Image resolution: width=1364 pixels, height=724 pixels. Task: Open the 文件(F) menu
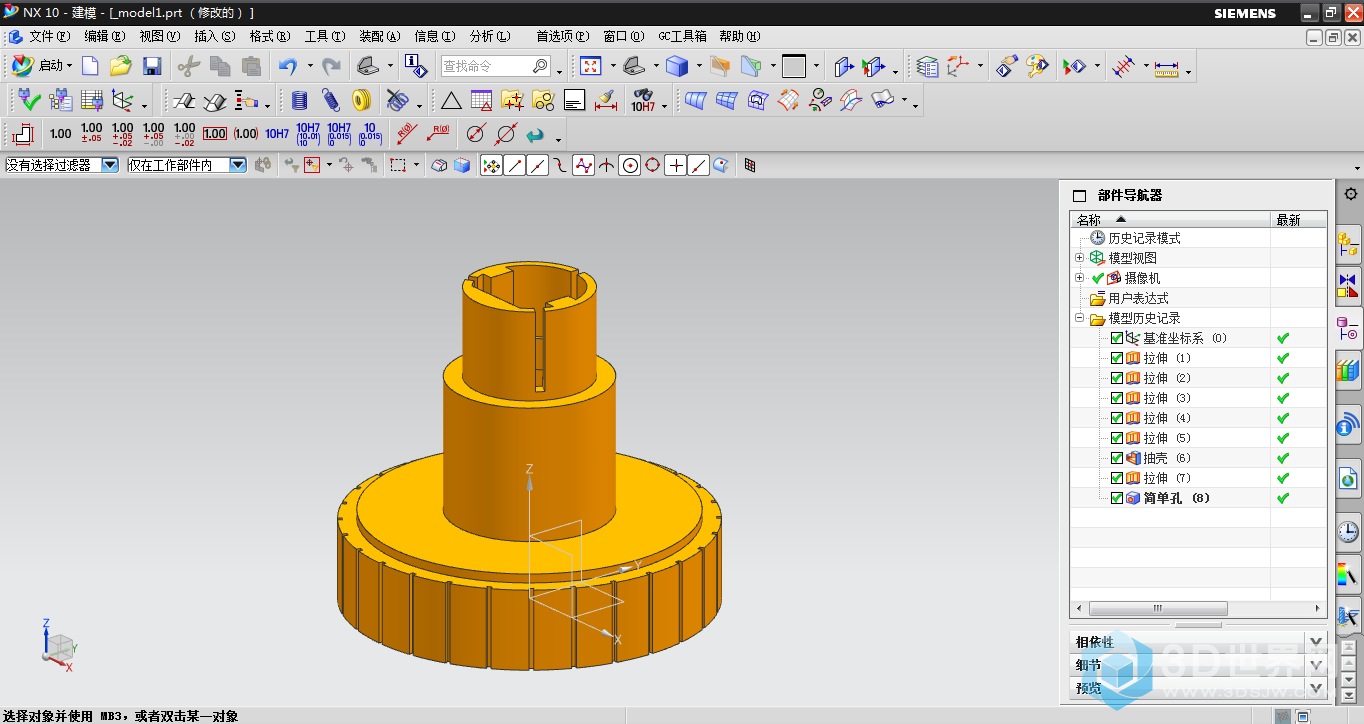[49, 36]
